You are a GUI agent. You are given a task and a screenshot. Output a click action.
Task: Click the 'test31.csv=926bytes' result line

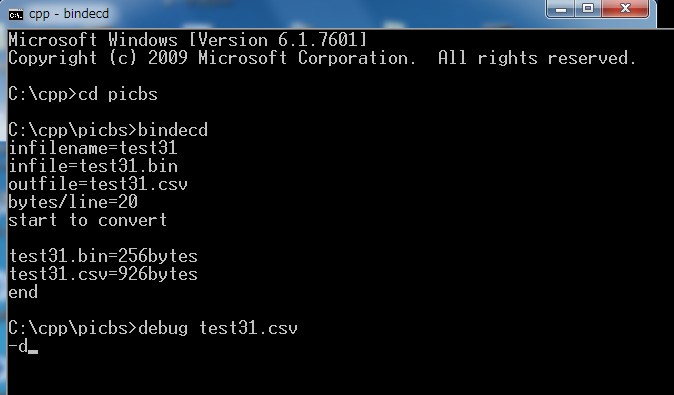(x=103, y=274)
